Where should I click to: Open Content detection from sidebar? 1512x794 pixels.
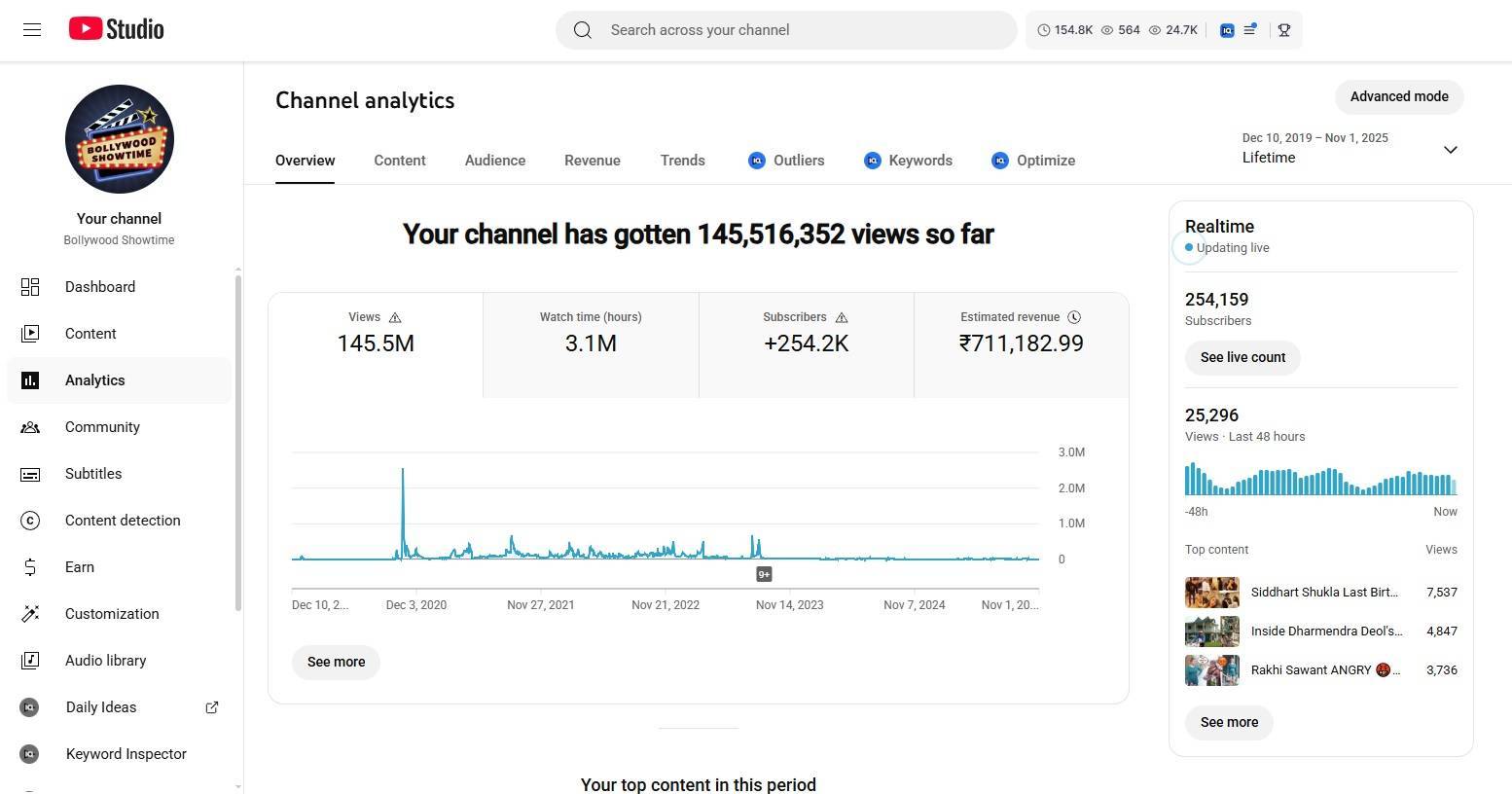pyautogui.click(x=122, y=521)
